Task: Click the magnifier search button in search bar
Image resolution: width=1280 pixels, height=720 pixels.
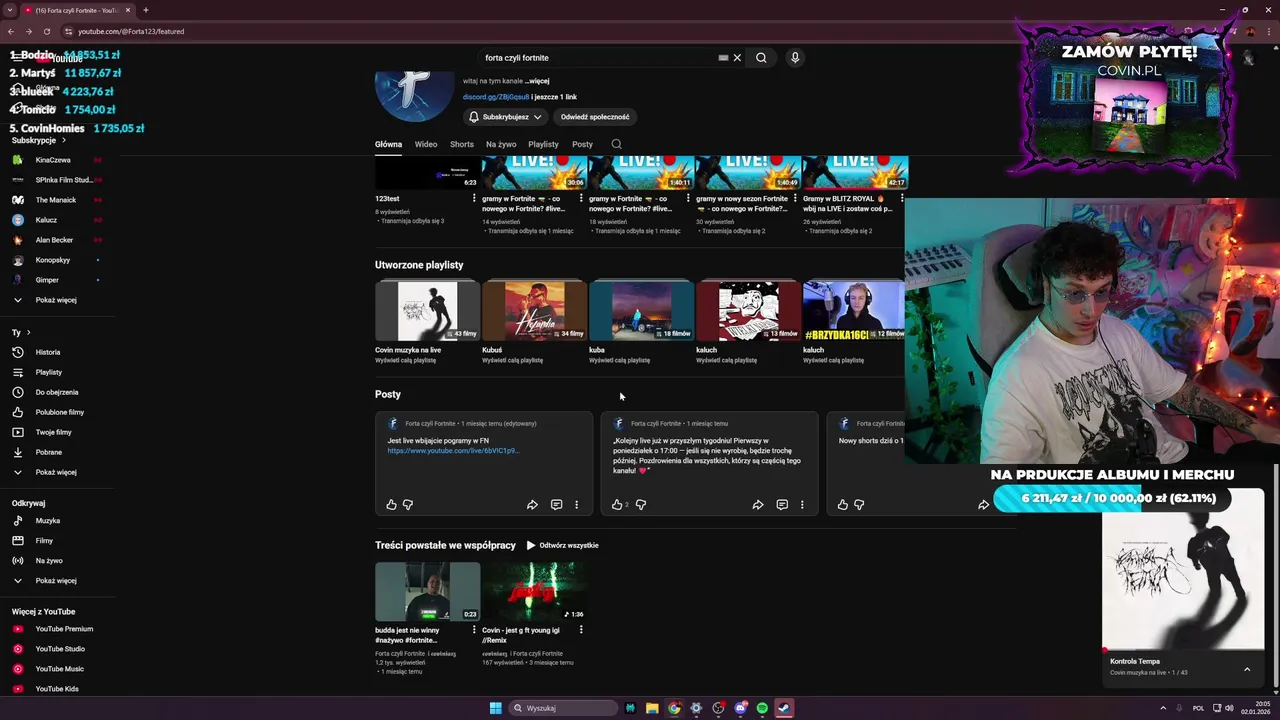Action: [x=761, y=58]
